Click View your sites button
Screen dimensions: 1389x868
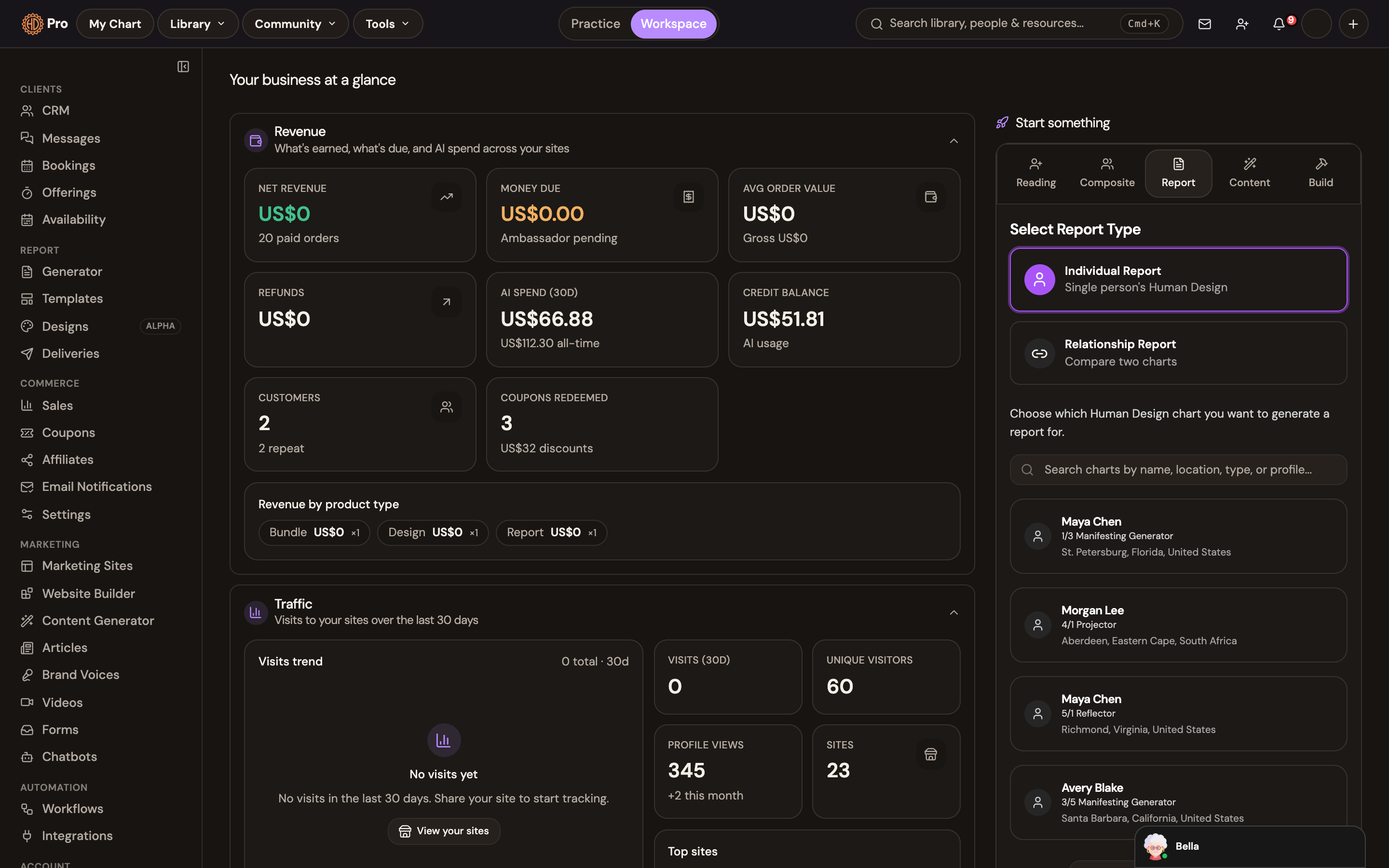(x=444, y=831)
